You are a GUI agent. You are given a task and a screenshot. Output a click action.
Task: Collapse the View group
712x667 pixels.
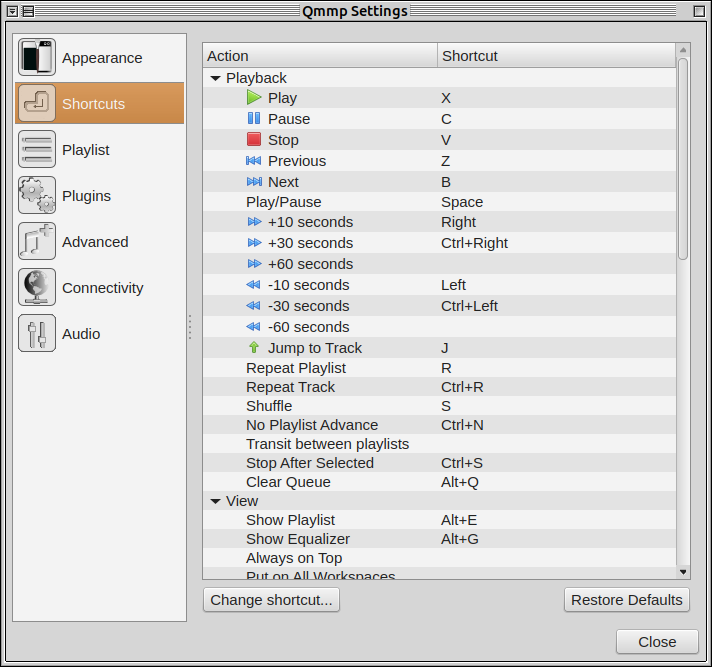tap(215, 501)
